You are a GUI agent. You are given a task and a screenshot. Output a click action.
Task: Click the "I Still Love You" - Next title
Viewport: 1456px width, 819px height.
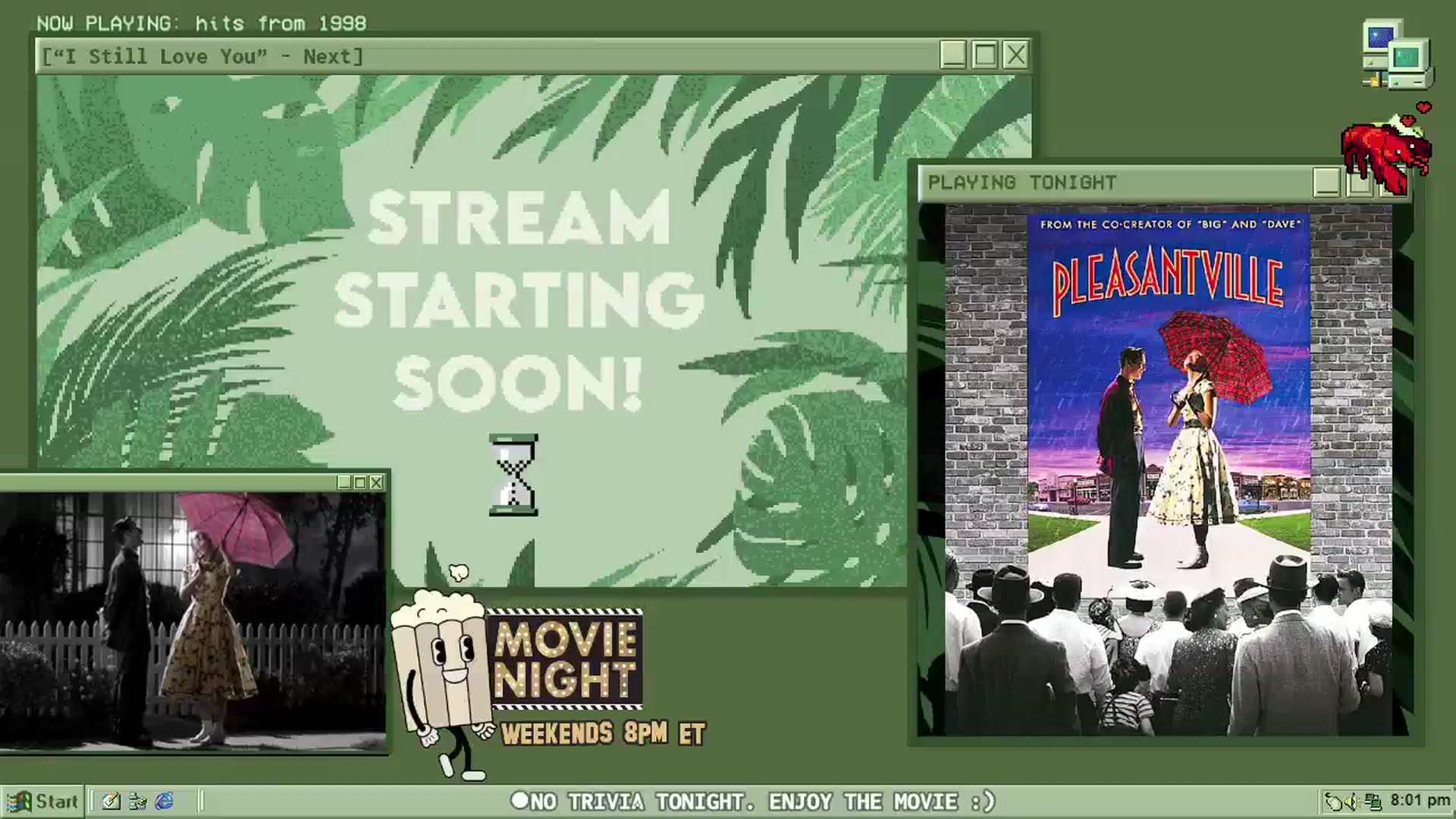202,57
